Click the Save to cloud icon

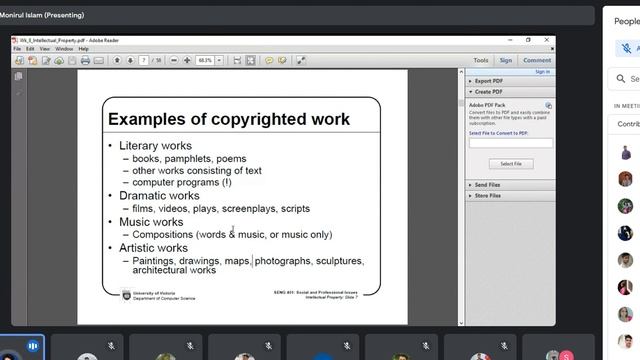pos(59,60)
